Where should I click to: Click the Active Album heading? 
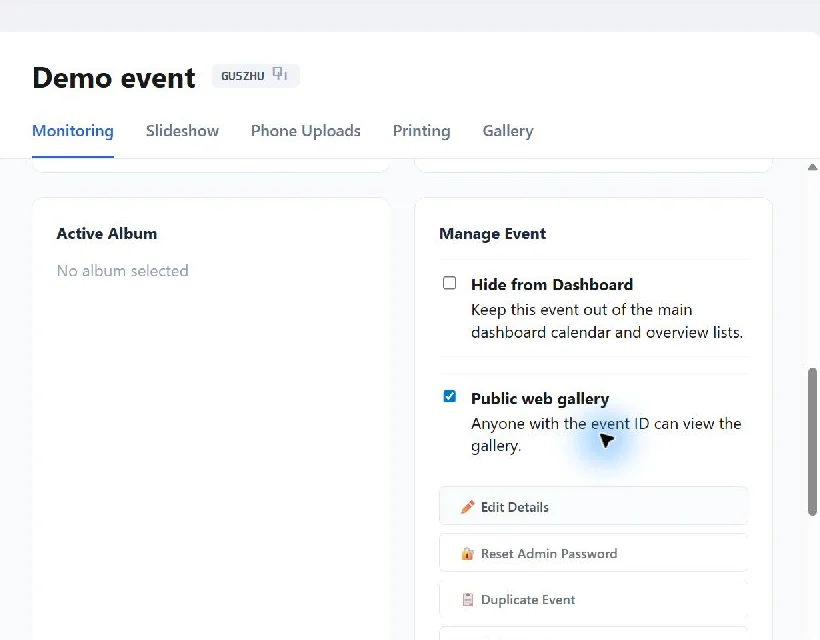107,234
